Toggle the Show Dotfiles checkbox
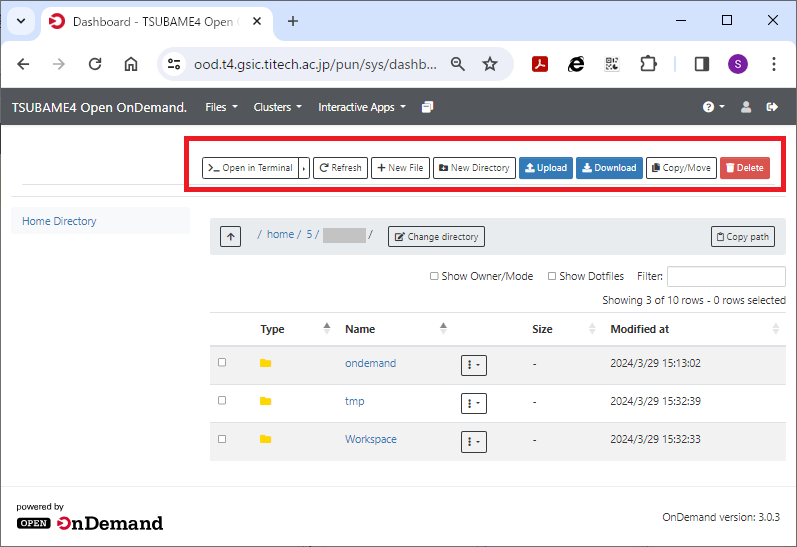Image resolution: width=797 pixels, height=547 pixels. [552, 277]
